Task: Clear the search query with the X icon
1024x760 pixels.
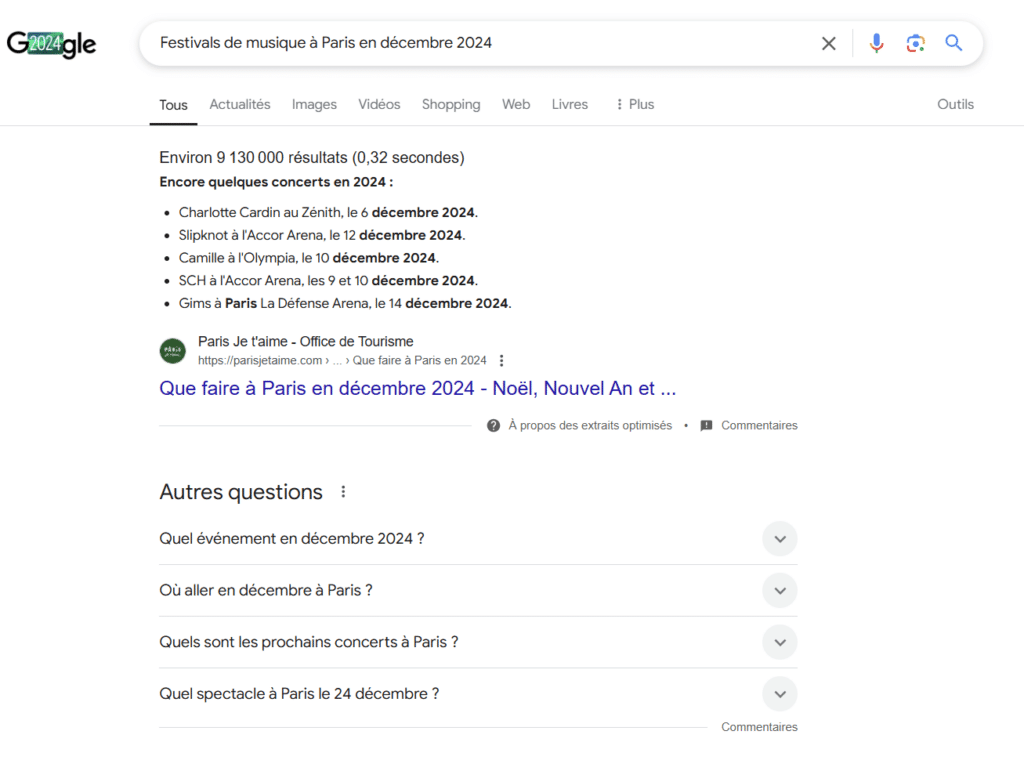Action: 829,43
